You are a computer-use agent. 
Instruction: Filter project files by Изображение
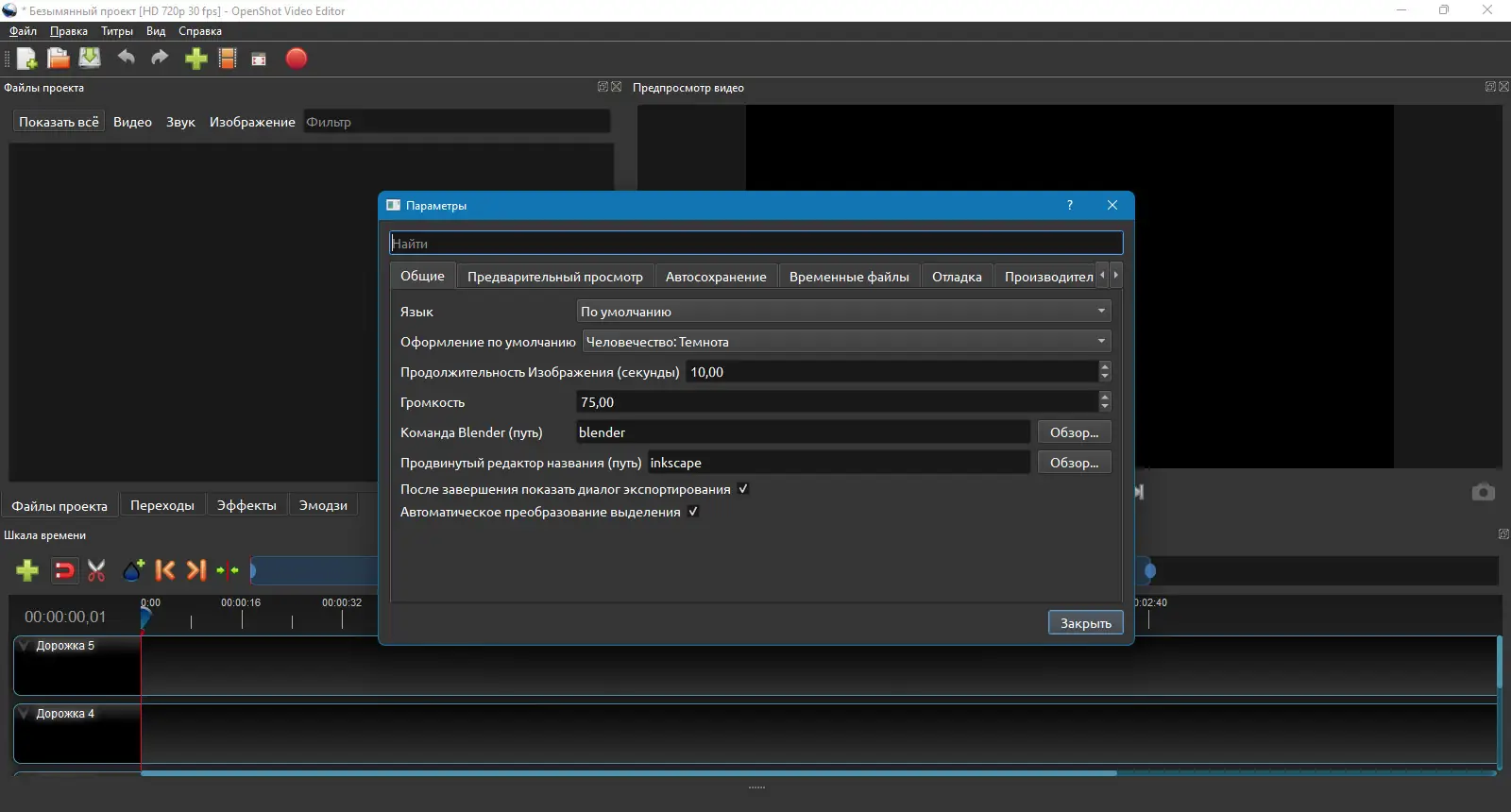[x=252, y=122]
